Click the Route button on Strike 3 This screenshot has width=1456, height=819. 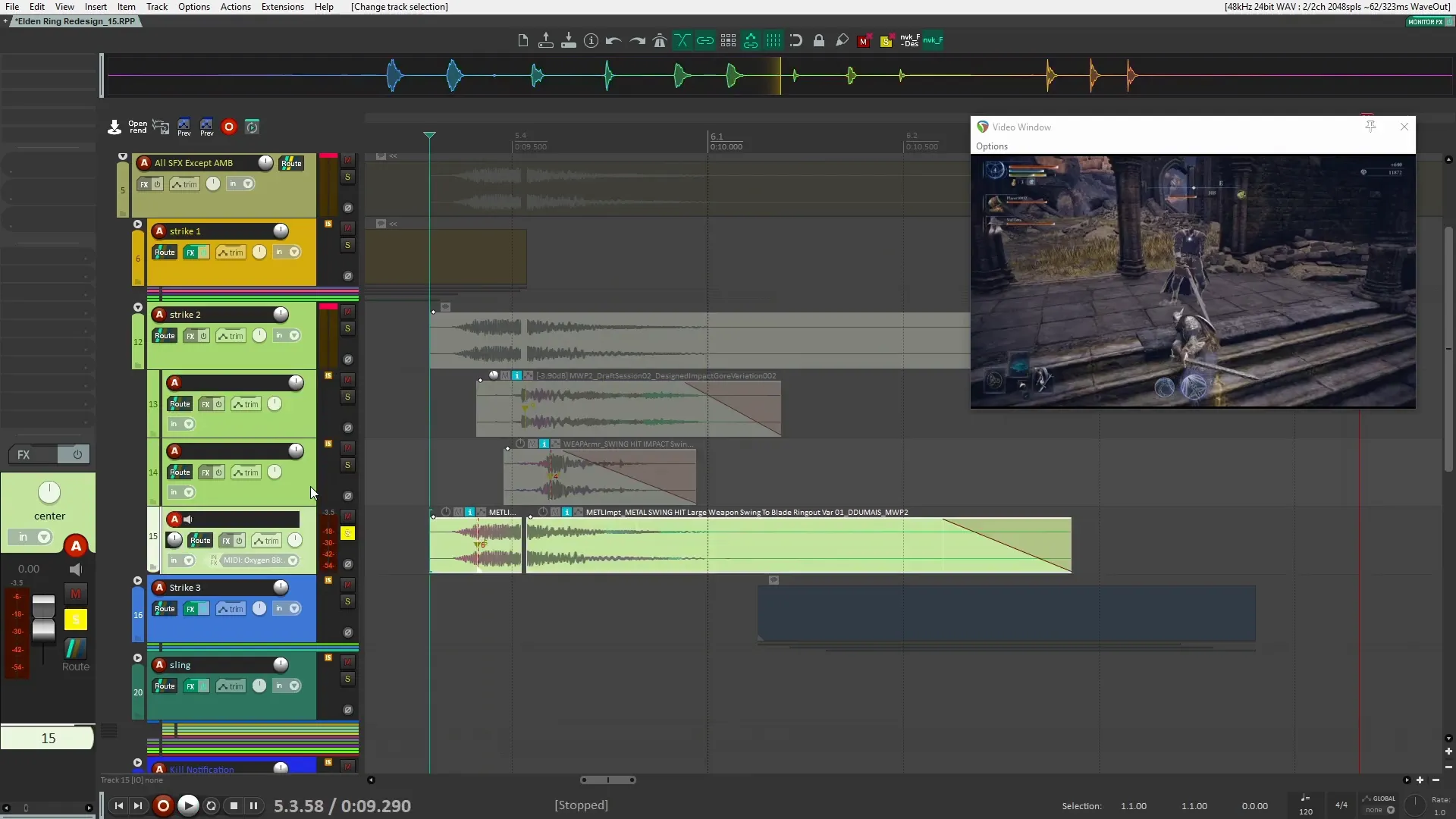coord(164,608)
